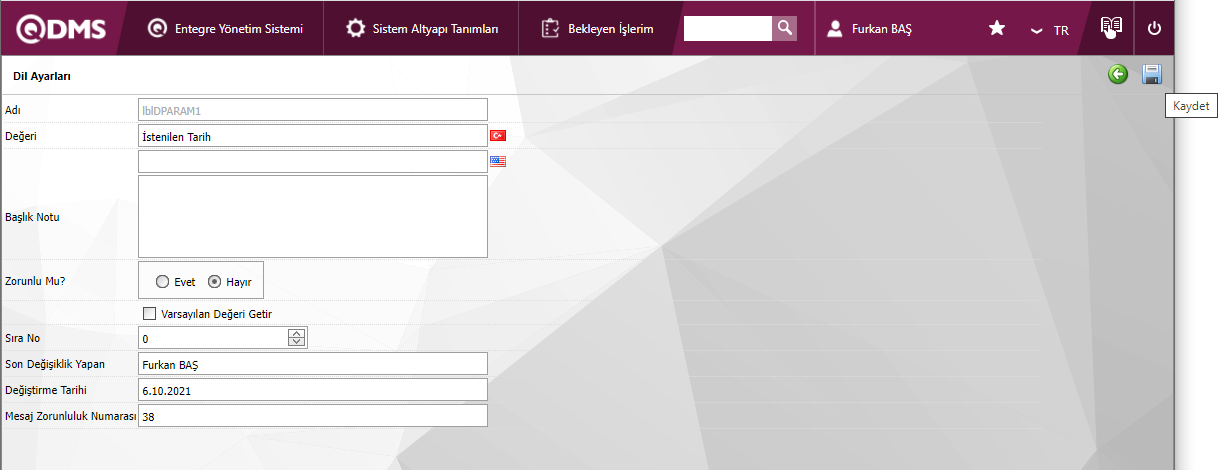Viewport: 1220px width, 470px height.
Task: Click the QDMS logo
Action: [x=58, y=28]
